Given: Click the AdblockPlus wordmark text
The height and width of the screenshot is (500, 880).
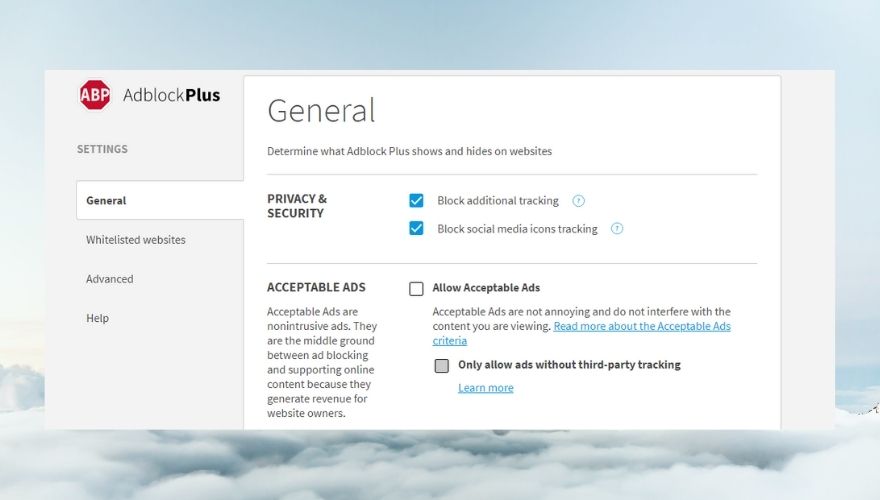Looking at the screenshot, I should [x=171, y=95].
